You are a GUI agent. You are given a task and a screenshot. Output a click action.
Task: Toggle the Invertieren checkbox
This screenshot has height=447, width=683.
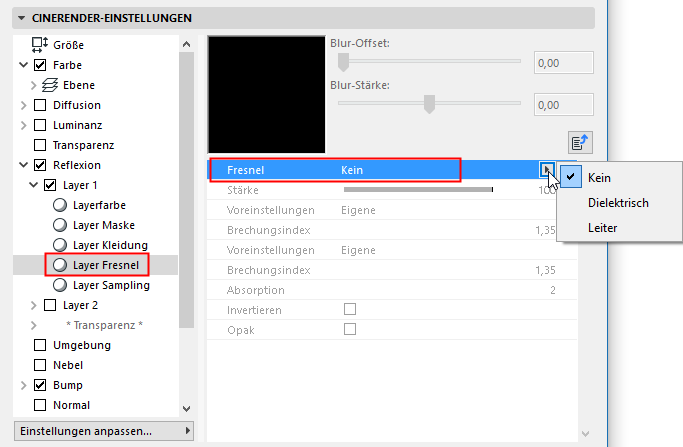[x=350, y=309]
